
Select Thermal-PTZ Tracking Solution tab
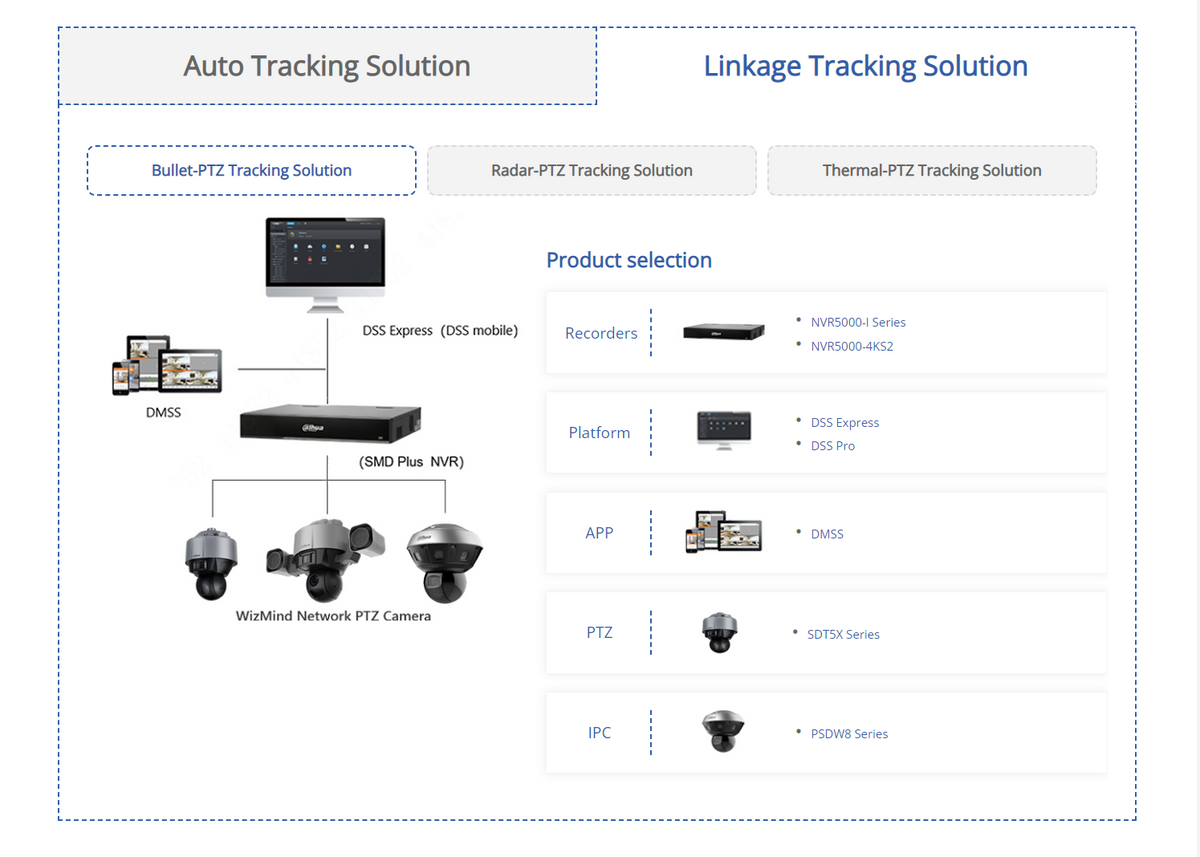click(x=932, y=170)
